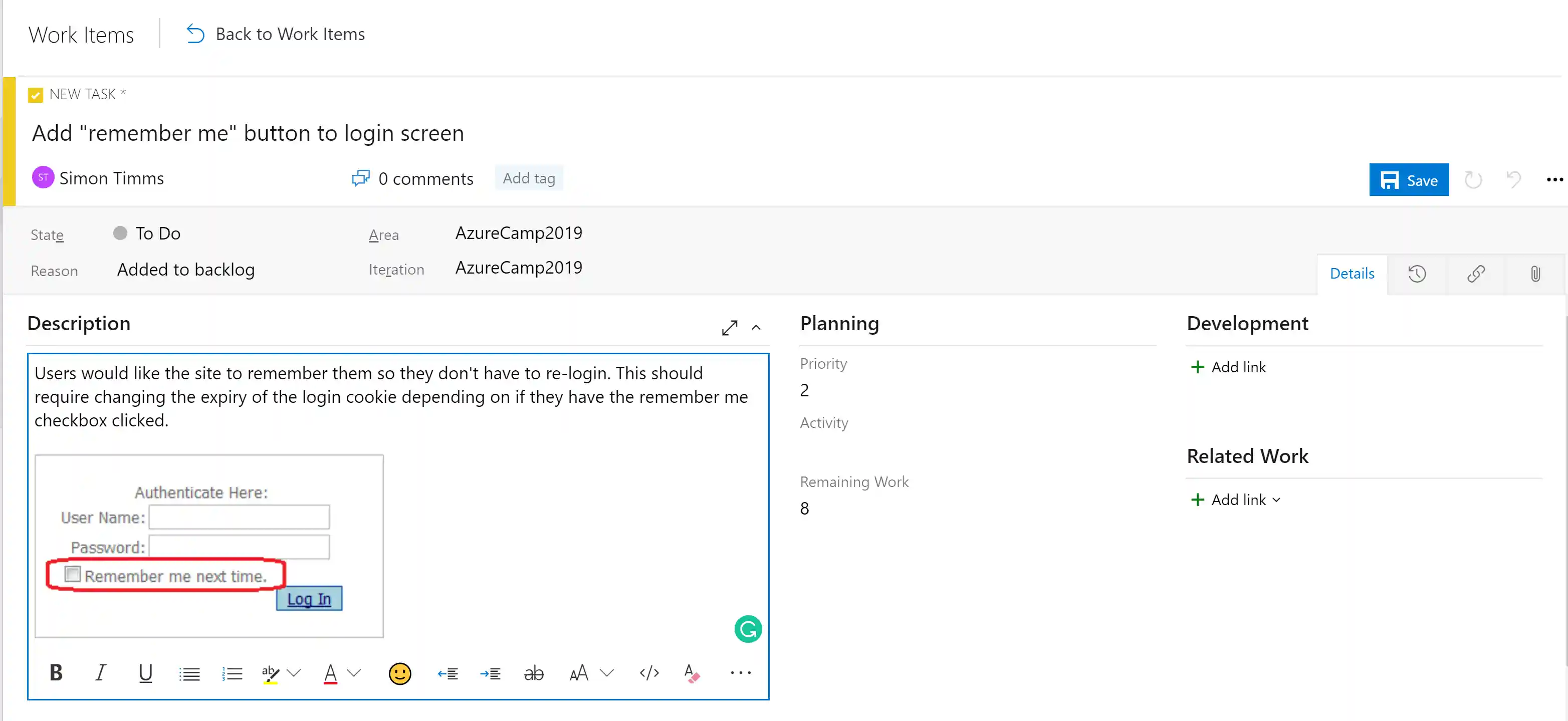This screenshot has height=721, width=1568.
Task: Toggle code formatting in the editor
Action: pyautogui.click(x=649, y=672)
